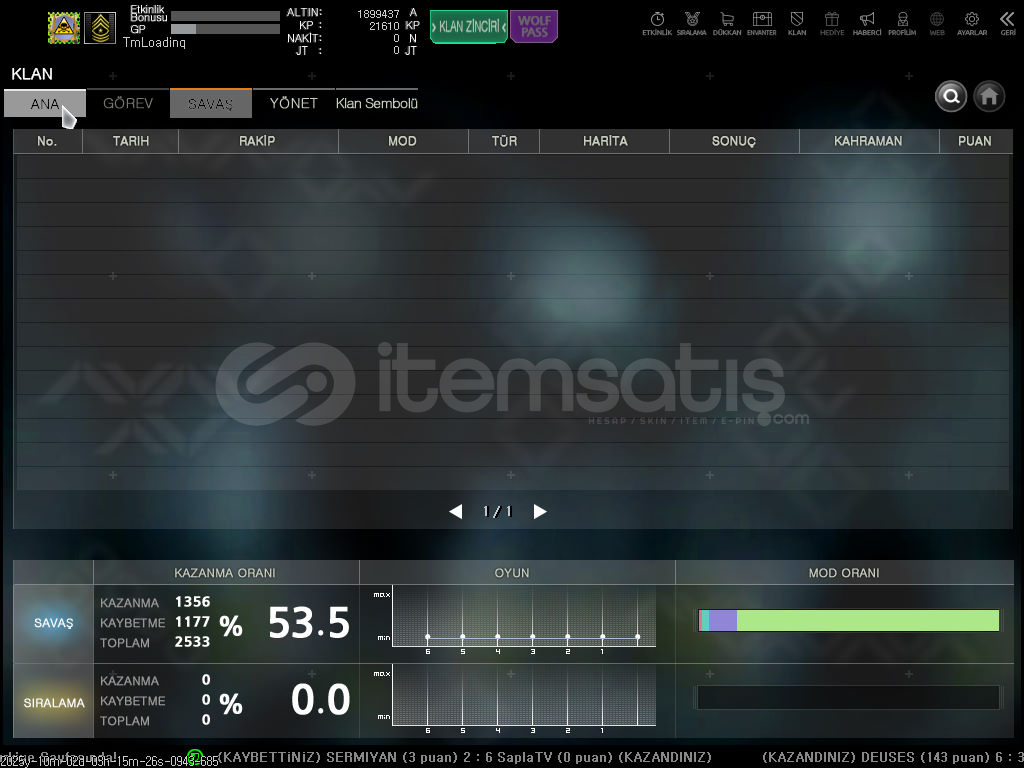1024x768 pixels.
Task: Click the home button icon
Action: pyautogui.click(x=990, y=96)
